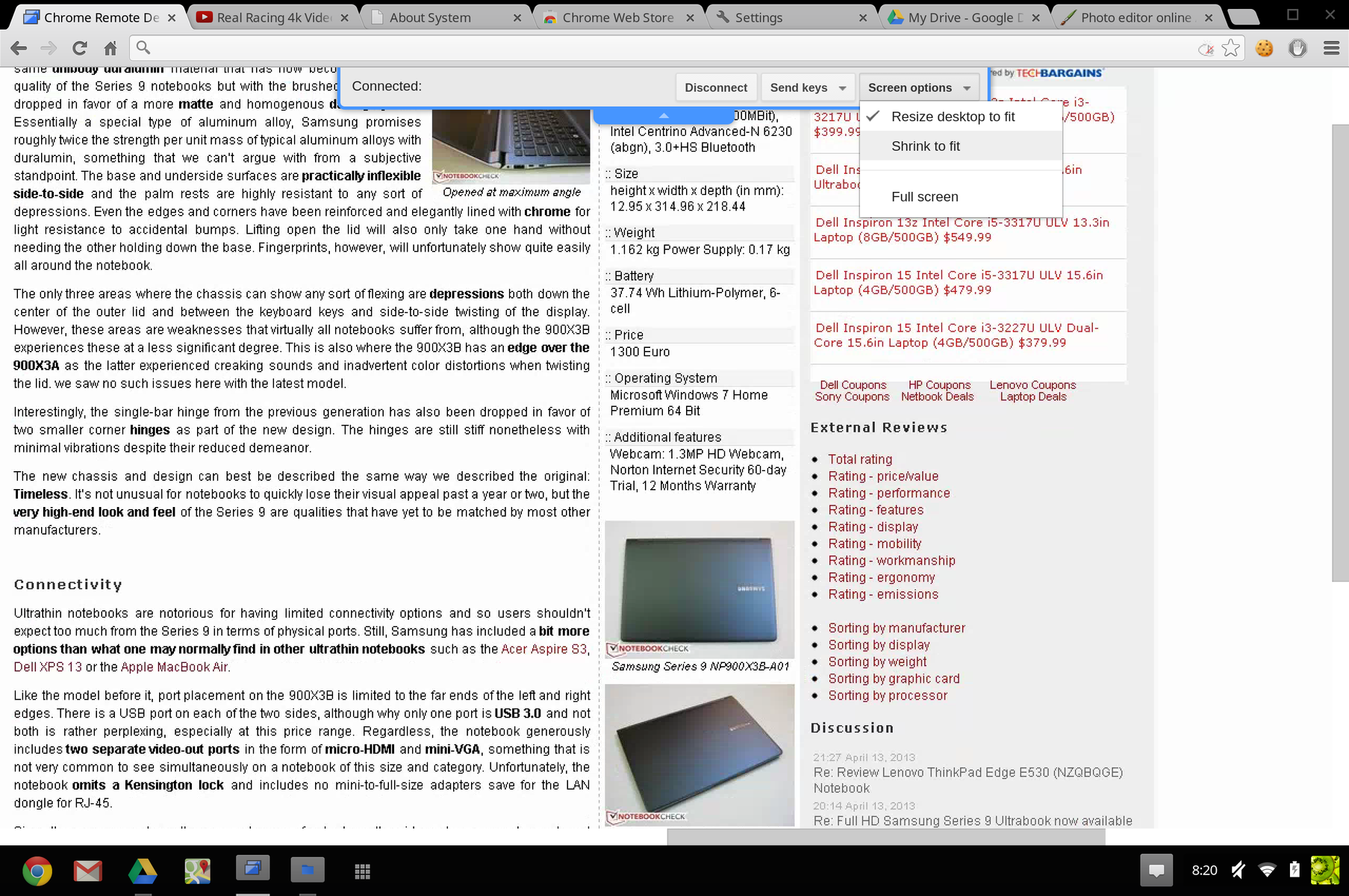Open the apps launcher grid

[x=362, y=871]
